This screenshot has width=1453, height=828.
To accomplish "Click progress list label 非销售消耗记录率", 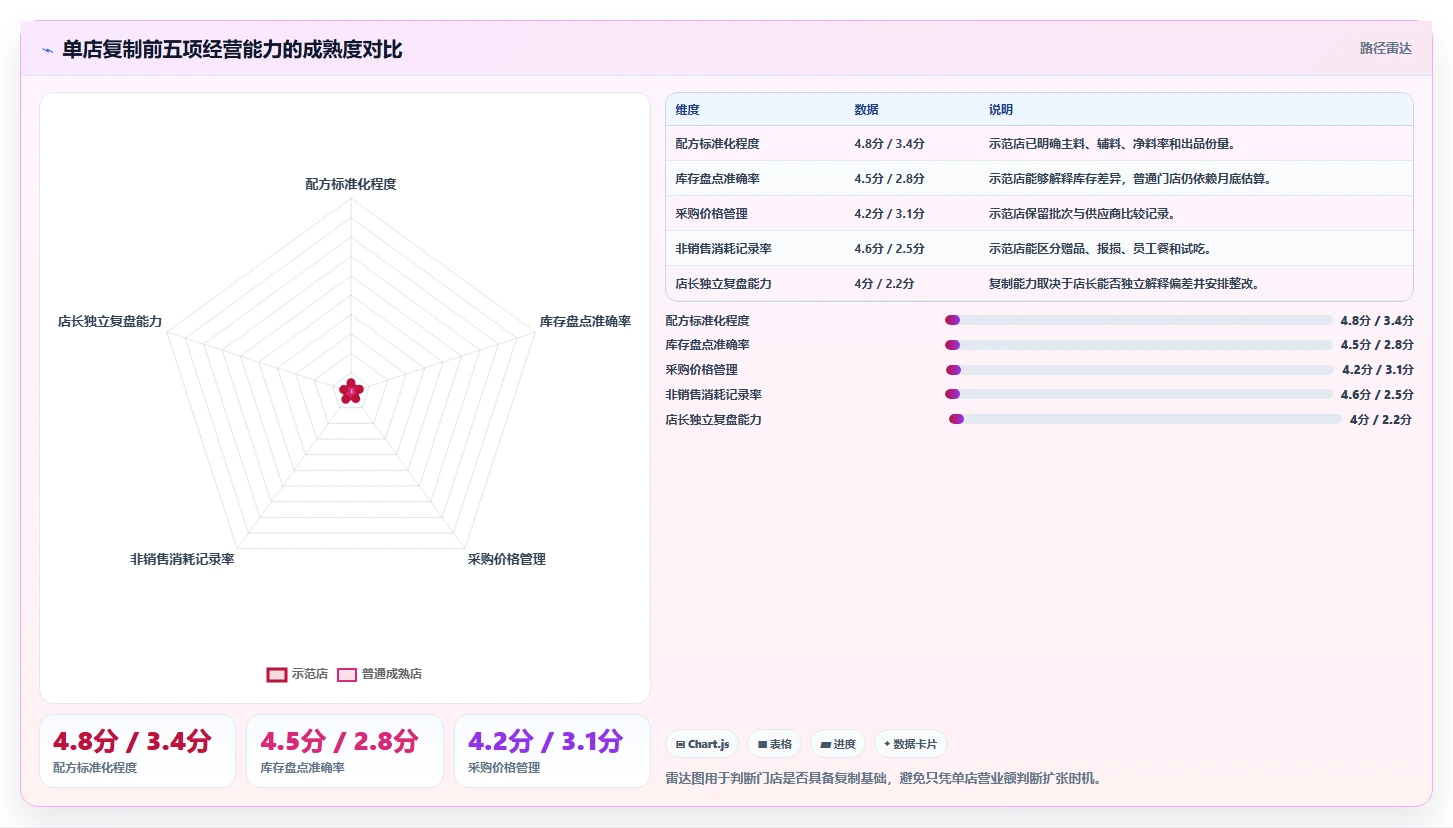I will tap(713, 394).
